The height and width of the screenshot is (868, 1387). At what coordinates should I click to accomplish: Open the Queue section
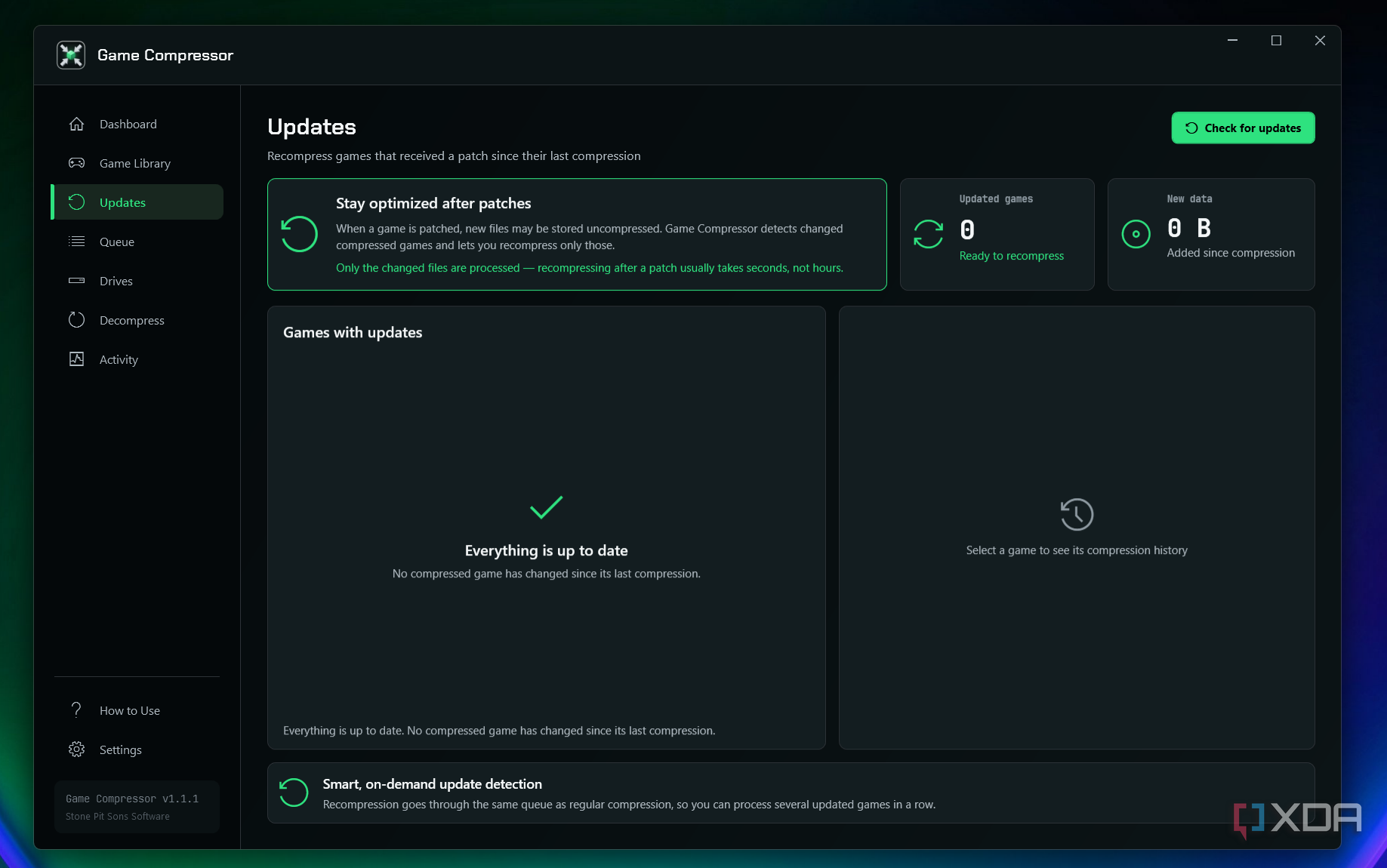click(137, 242)
